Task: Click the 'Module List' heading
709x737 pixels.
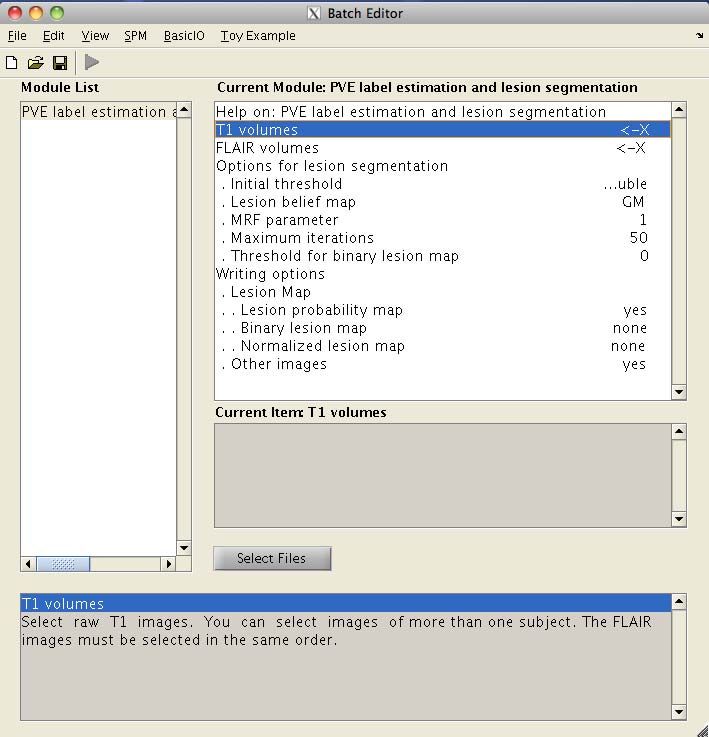Action: [x=60, y=87]
